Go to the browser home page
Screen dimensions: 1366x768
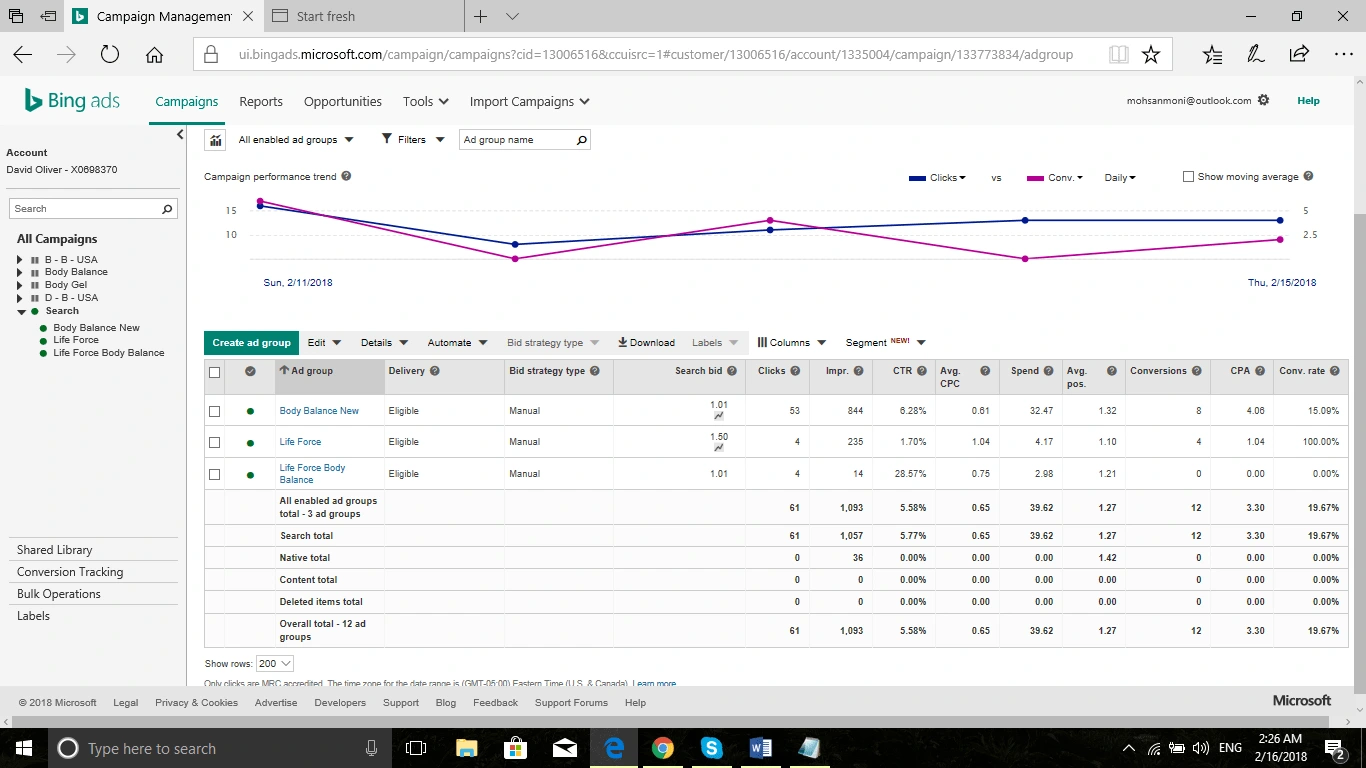point(154,55)
